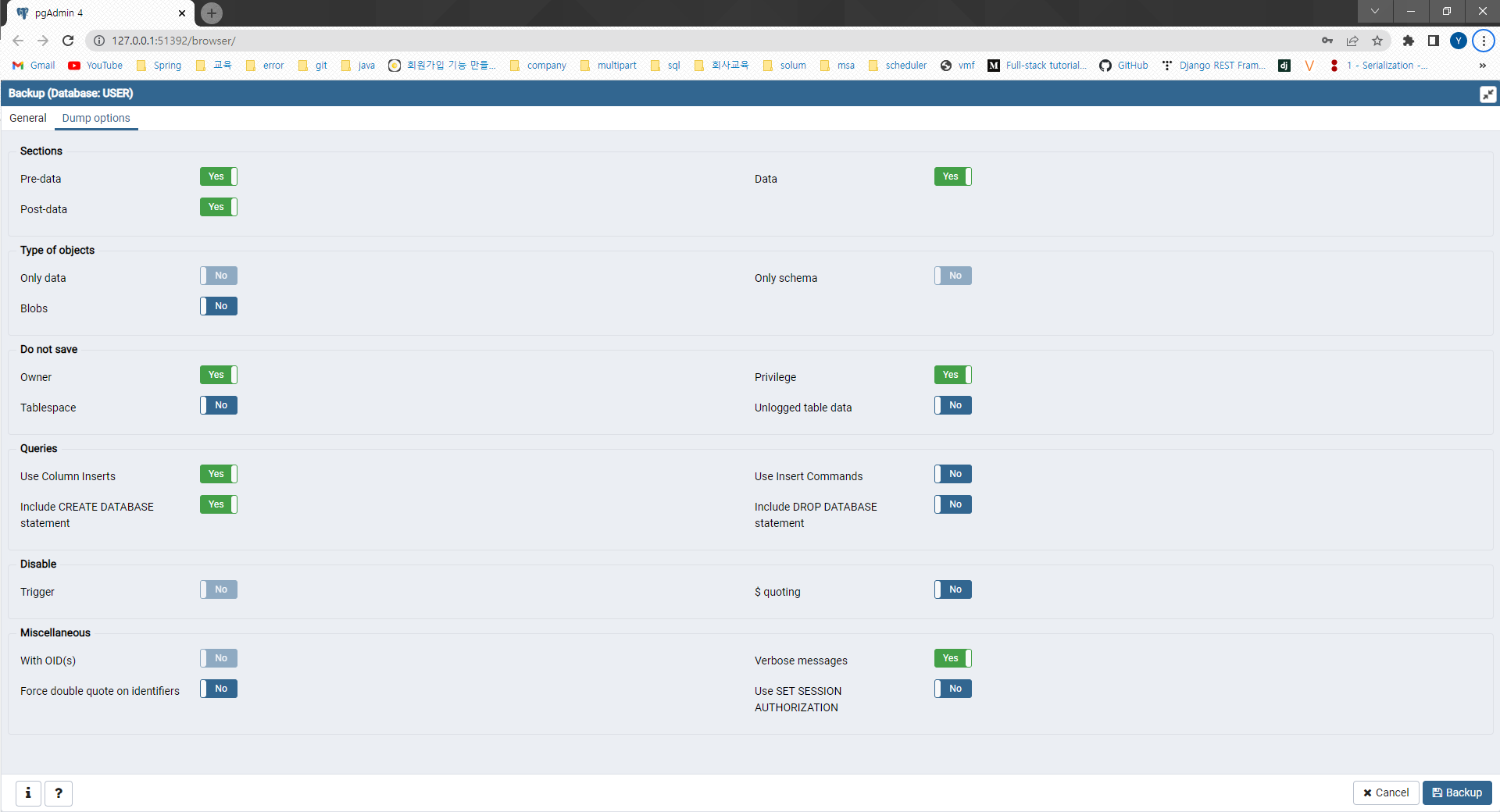Click the Disable Trigger switch
Screen dimensions: 1500x812
pos(219,589)
